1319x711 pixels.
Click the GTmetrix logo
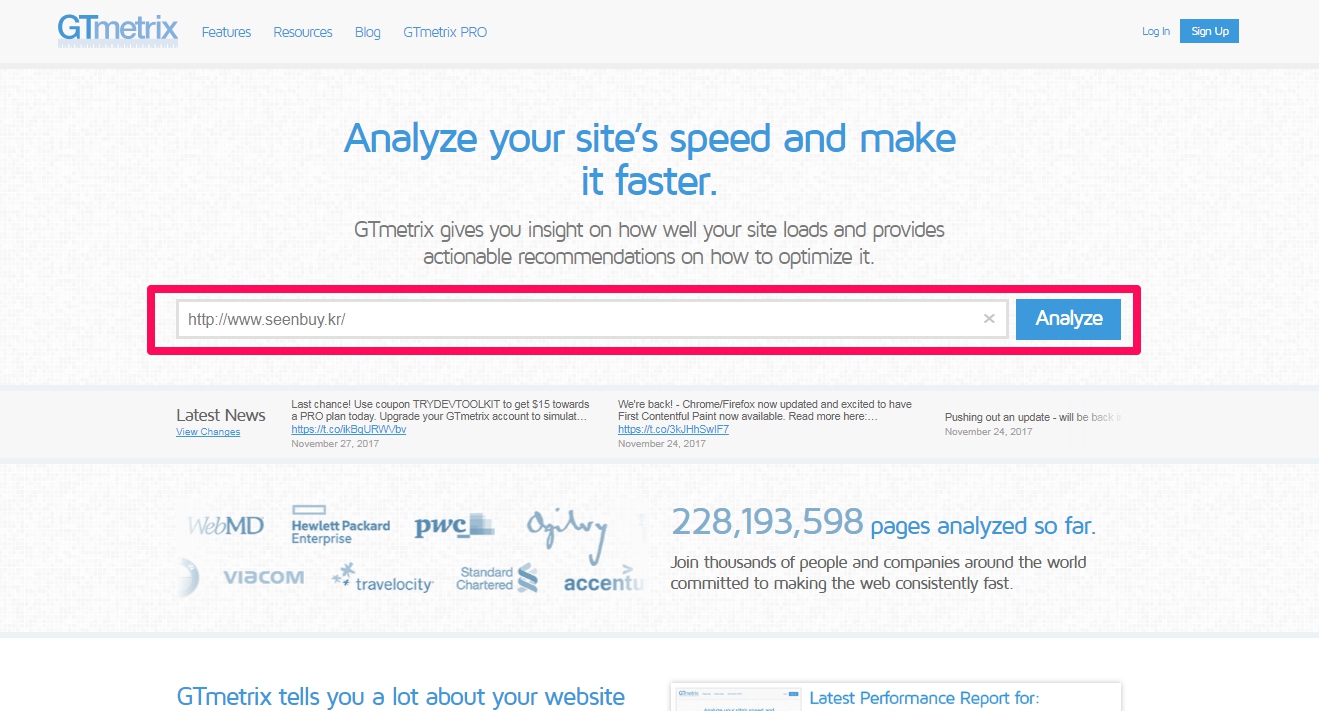click(x=117, y=30)
